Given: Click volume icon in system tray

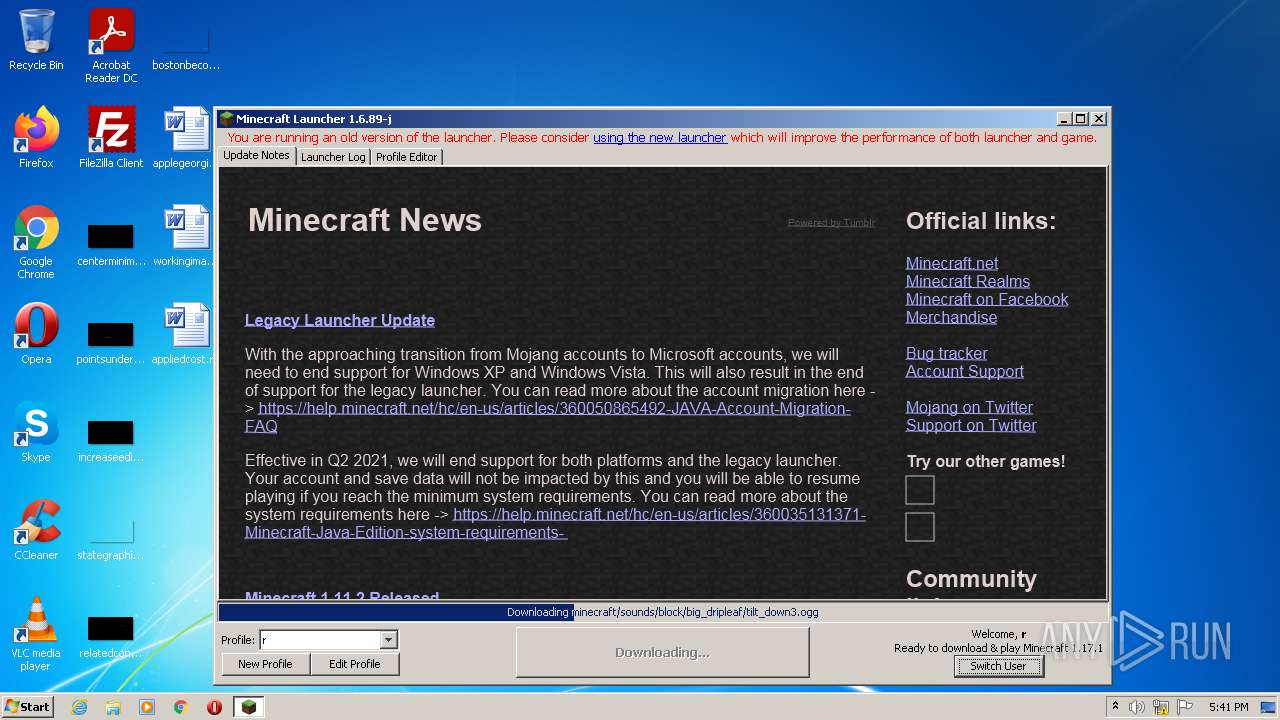Looking at the screenshot, I should [x=1137, y=707].
